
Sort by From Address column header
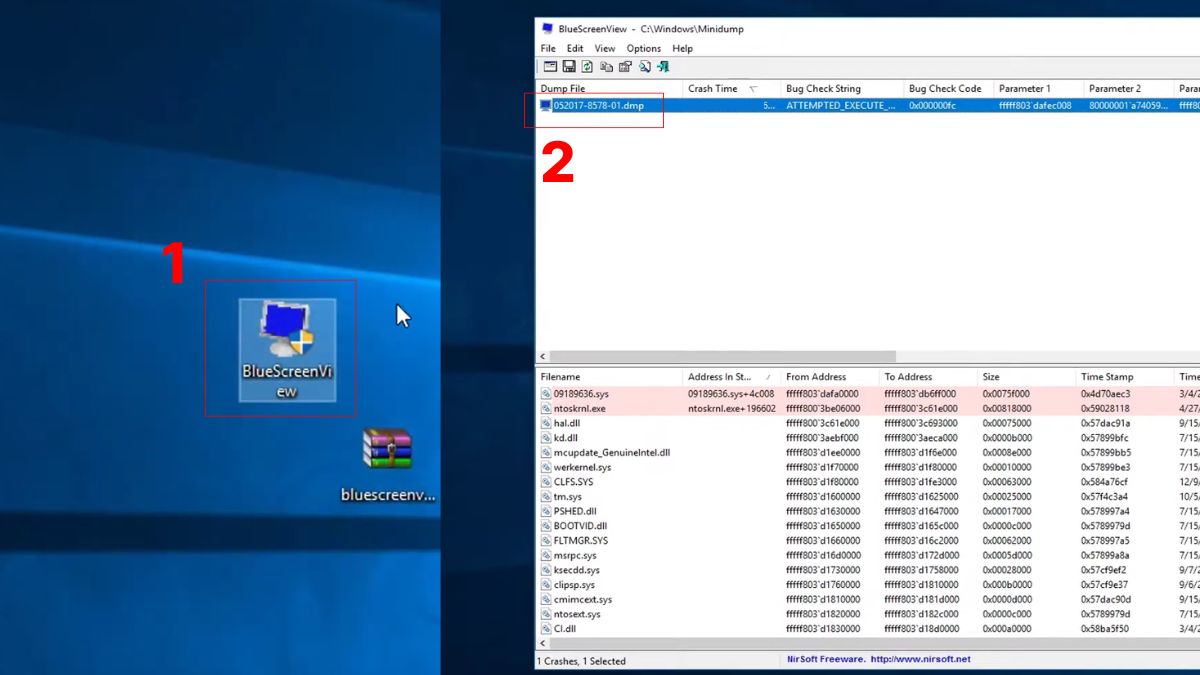point(829,377)
